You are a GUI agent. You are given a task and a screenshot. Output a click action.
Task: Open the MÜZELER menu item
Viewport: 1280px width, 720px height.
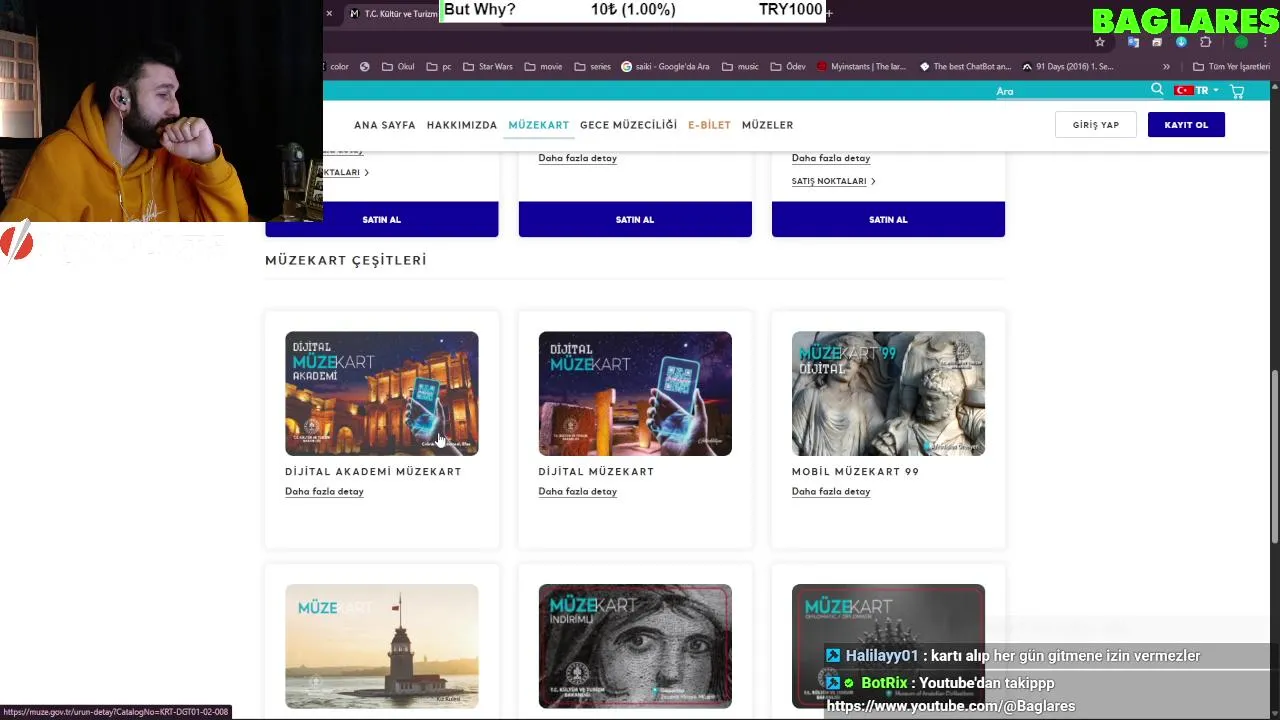click(767, 125)
